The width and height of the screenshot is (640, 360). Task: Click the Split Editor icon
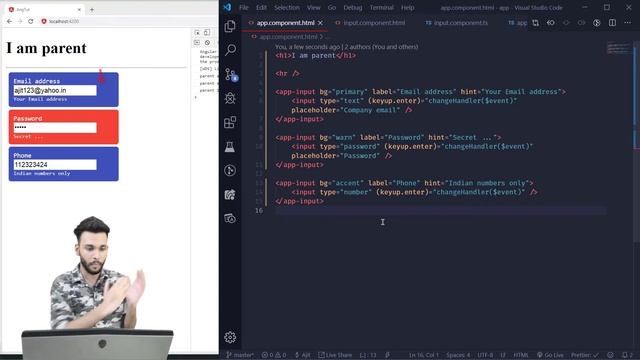pos(612,23)
